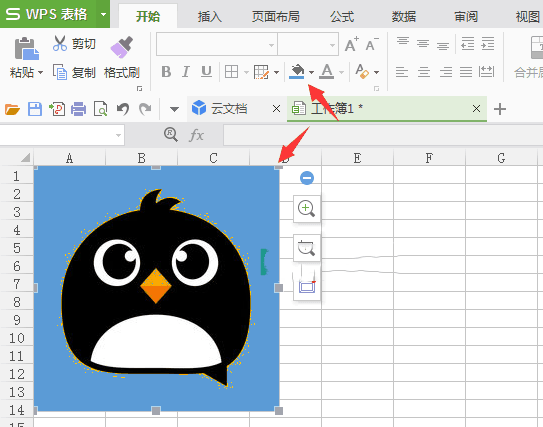Activate the Format Painter brush (格式刷)
543x427 pixels.
[x=122, y=58]
